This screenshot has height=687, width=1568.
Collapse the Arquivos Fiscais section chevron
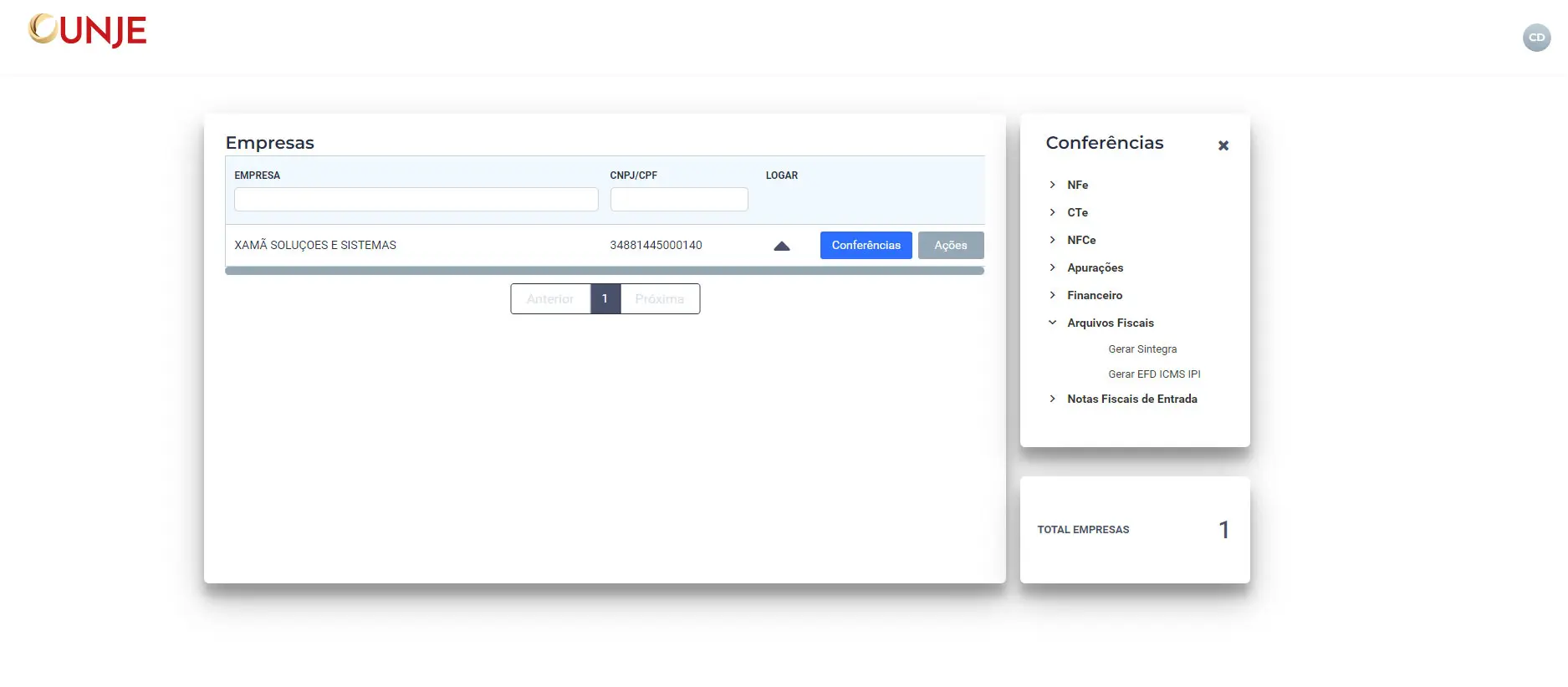1052,323
